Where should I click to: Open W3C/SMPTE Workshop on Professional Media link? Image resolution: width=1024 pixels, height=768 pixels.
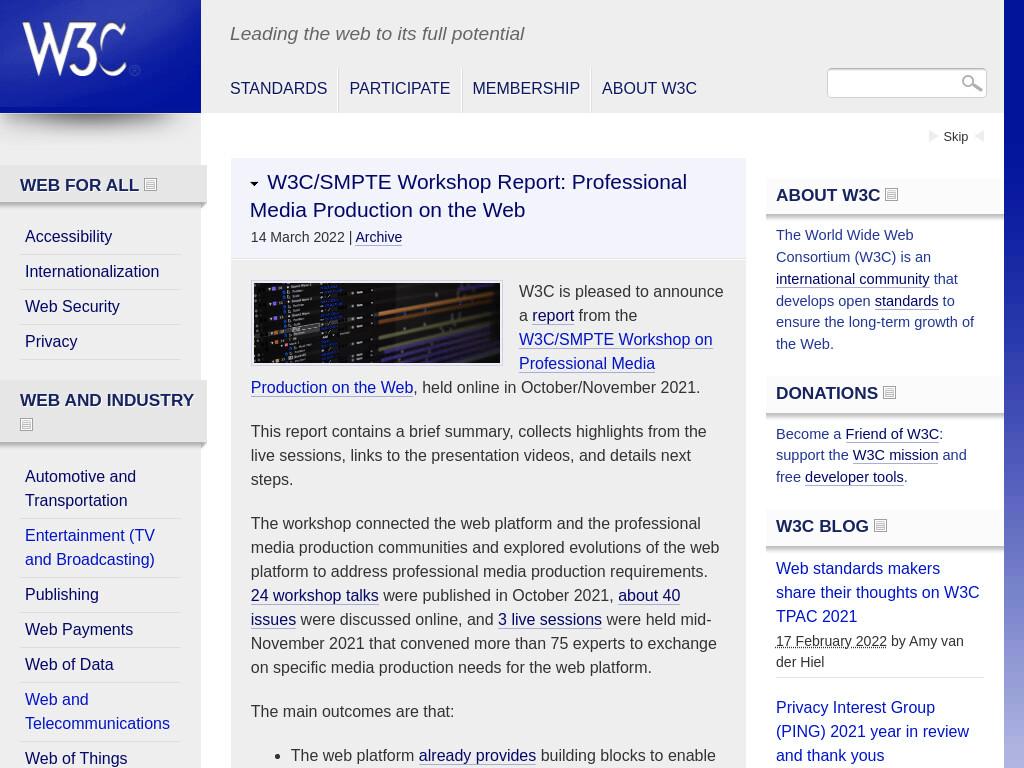pos(616,351)
